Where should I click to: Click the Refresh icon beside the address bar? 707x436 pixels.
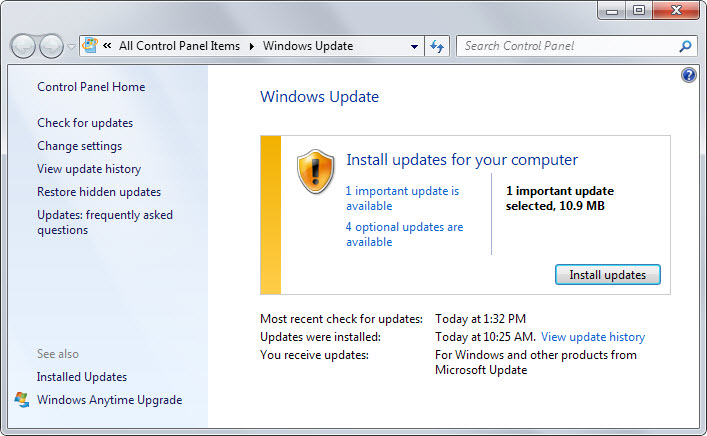tap(437, 46)
